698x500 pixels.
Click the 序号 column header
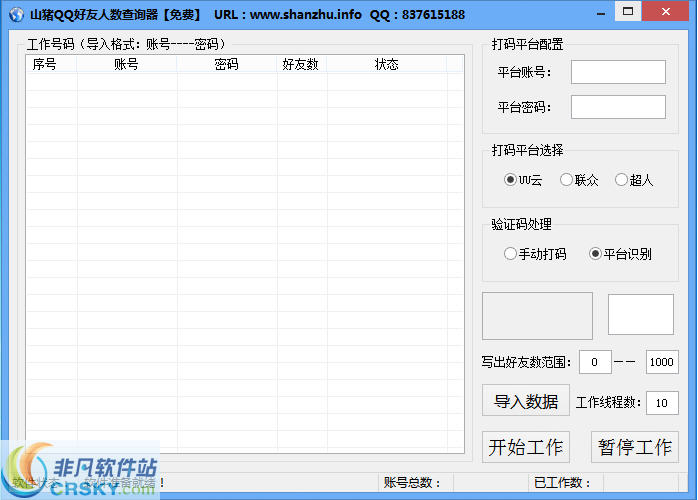[x=52, y=65]
